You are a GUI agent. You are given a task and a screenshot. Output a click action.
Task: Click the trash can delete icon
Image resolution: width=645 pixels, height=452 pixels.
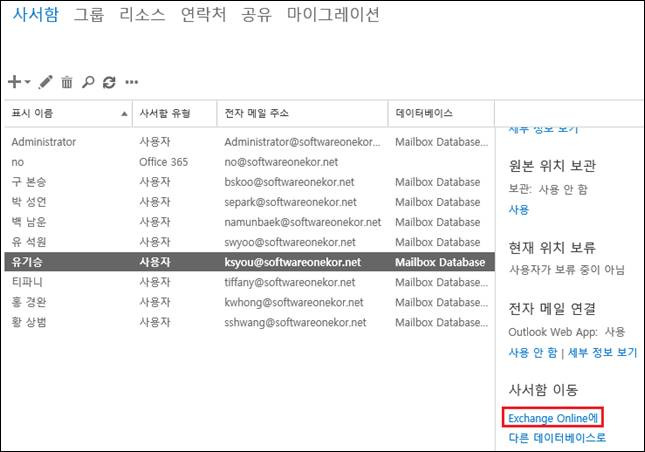click(67, 82)
